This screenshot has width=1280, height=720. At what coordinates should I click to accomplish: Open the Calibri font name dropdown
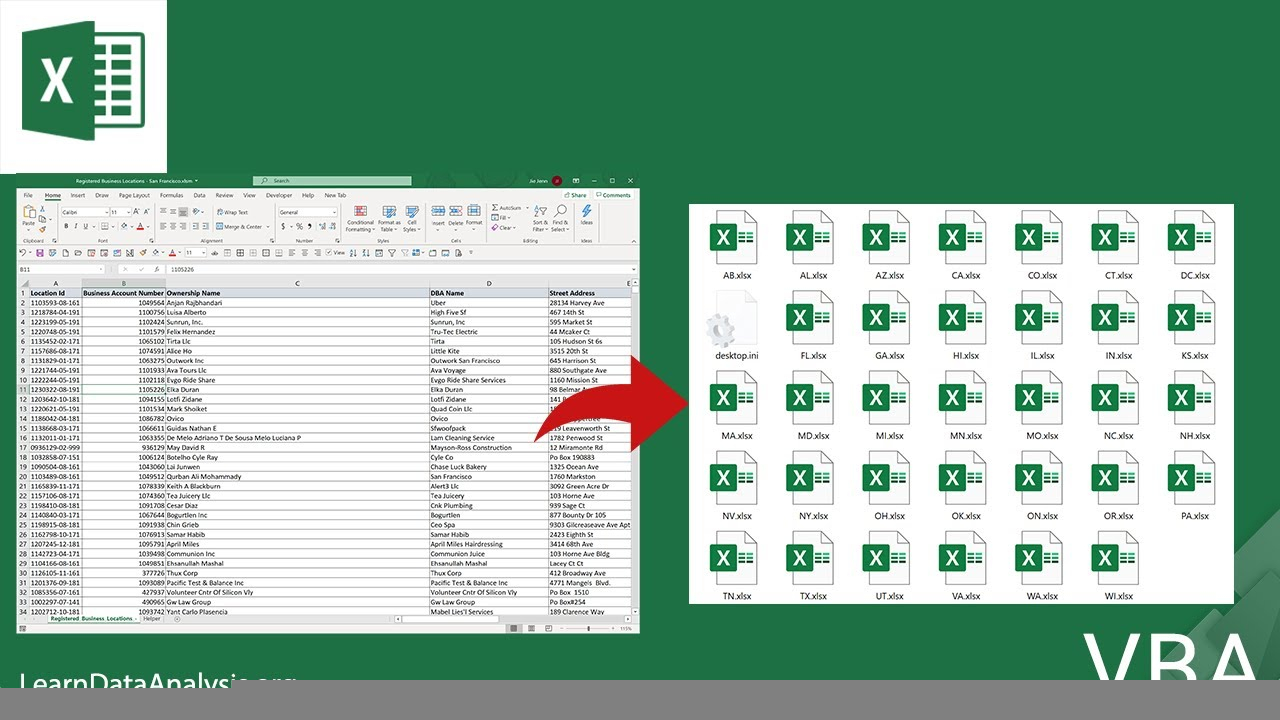[x=107, y=212]
